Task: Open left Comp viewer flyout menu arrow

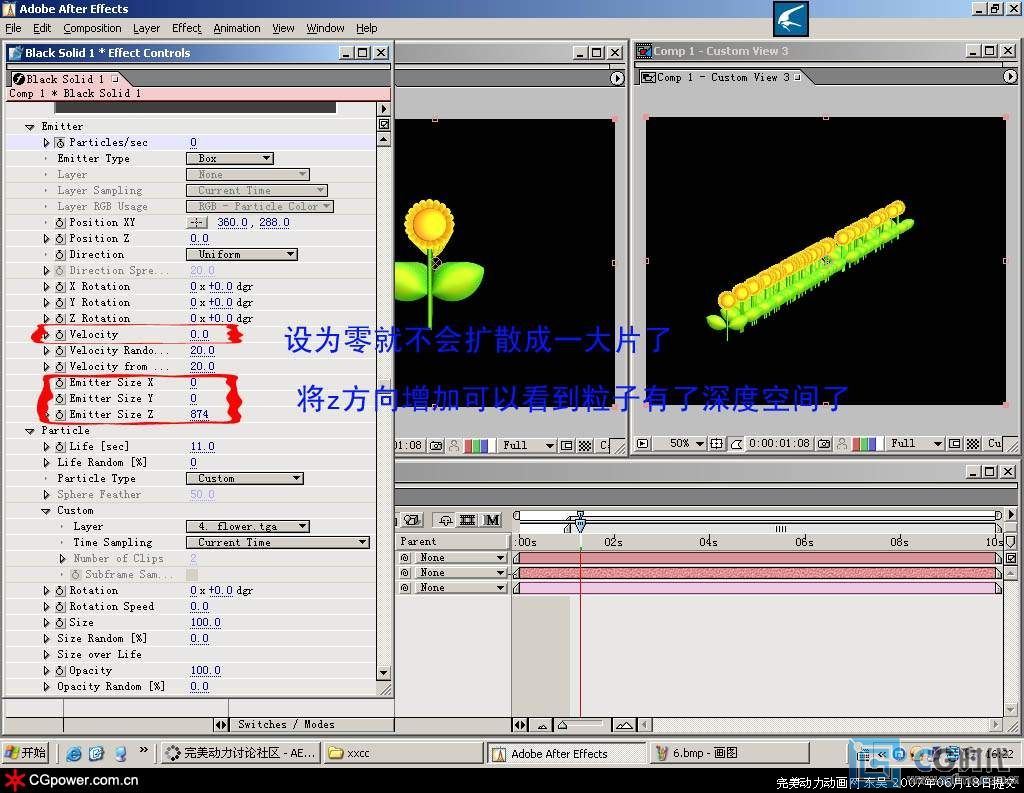Action: 617,78
